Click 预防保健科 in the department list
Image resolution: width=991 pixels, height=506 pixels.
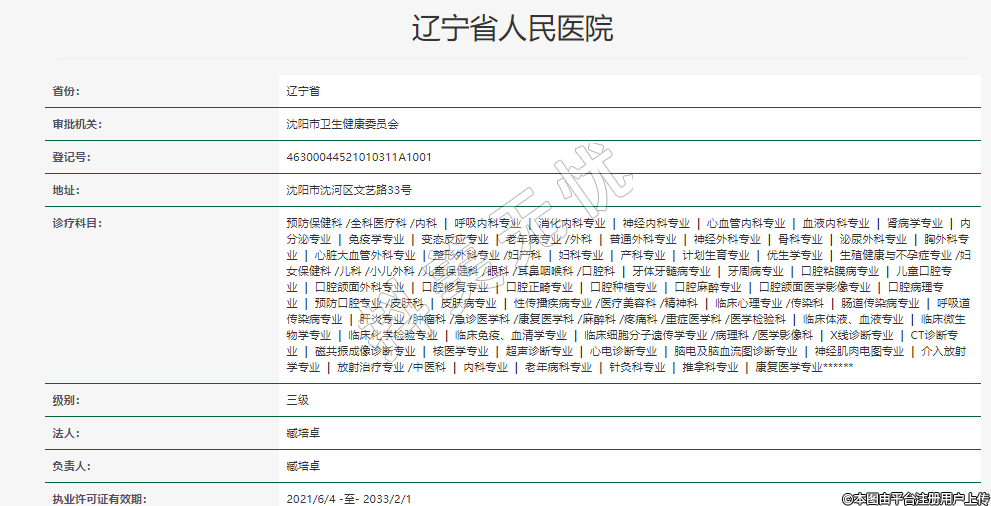(x=314, y=223)
